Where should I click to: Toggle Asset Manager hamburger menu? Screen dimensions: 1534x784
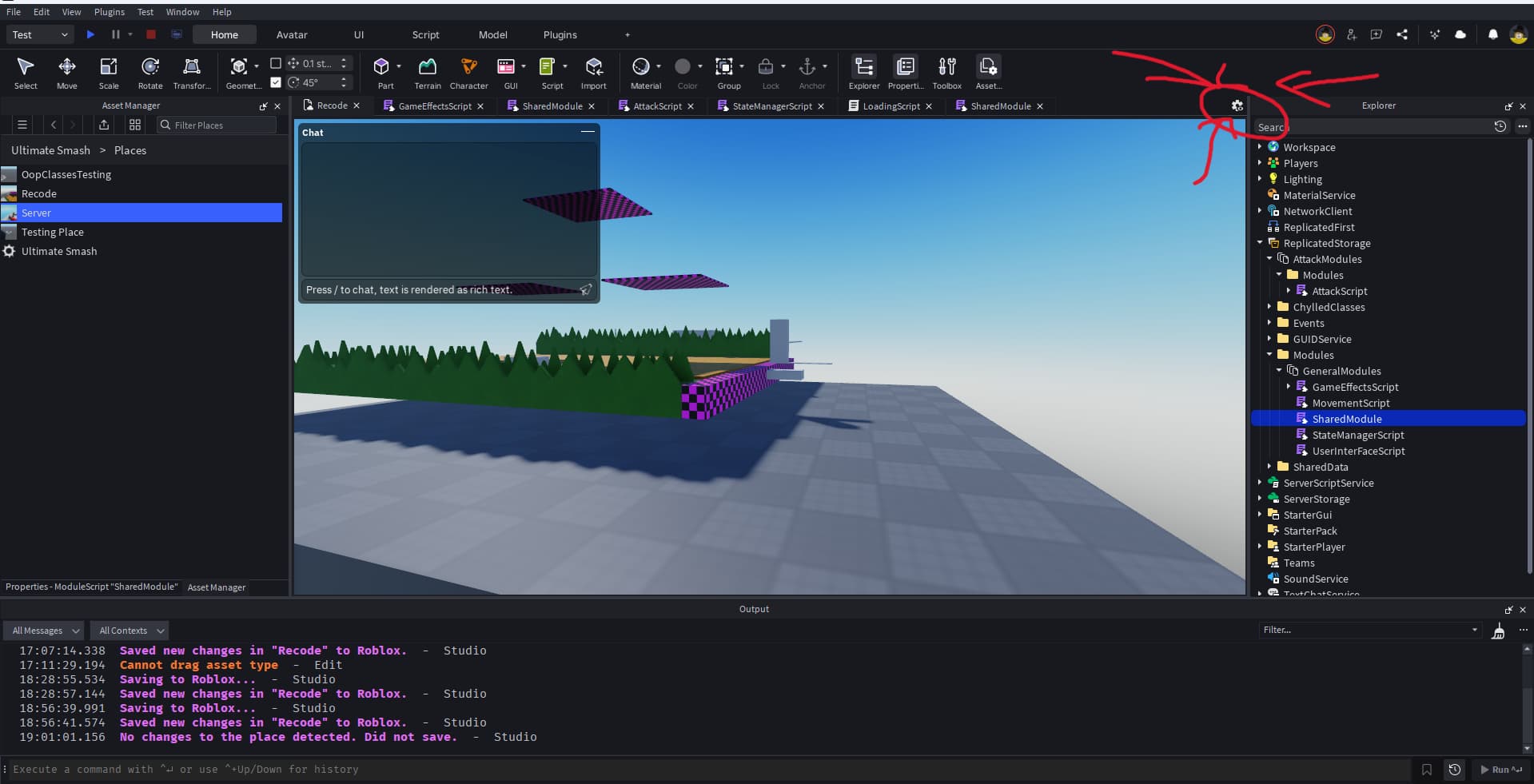(x=22, y=125)
